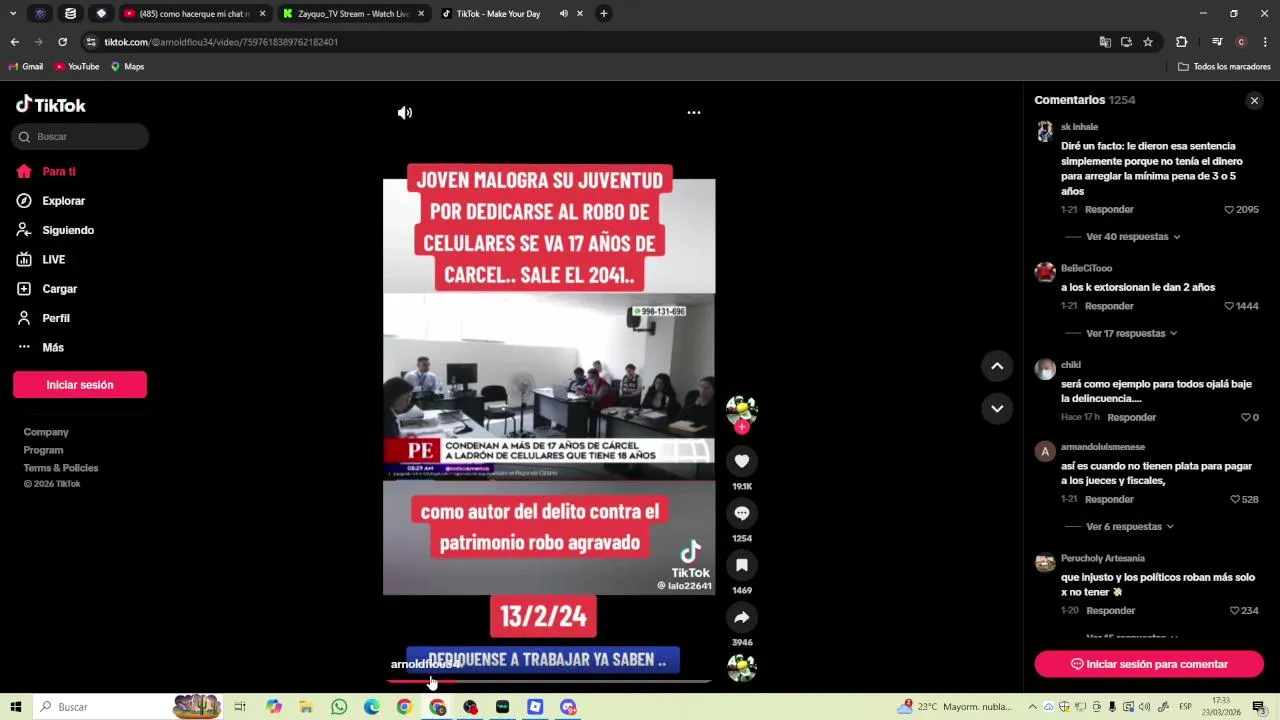Open the Explorar page

coord(51,201)
